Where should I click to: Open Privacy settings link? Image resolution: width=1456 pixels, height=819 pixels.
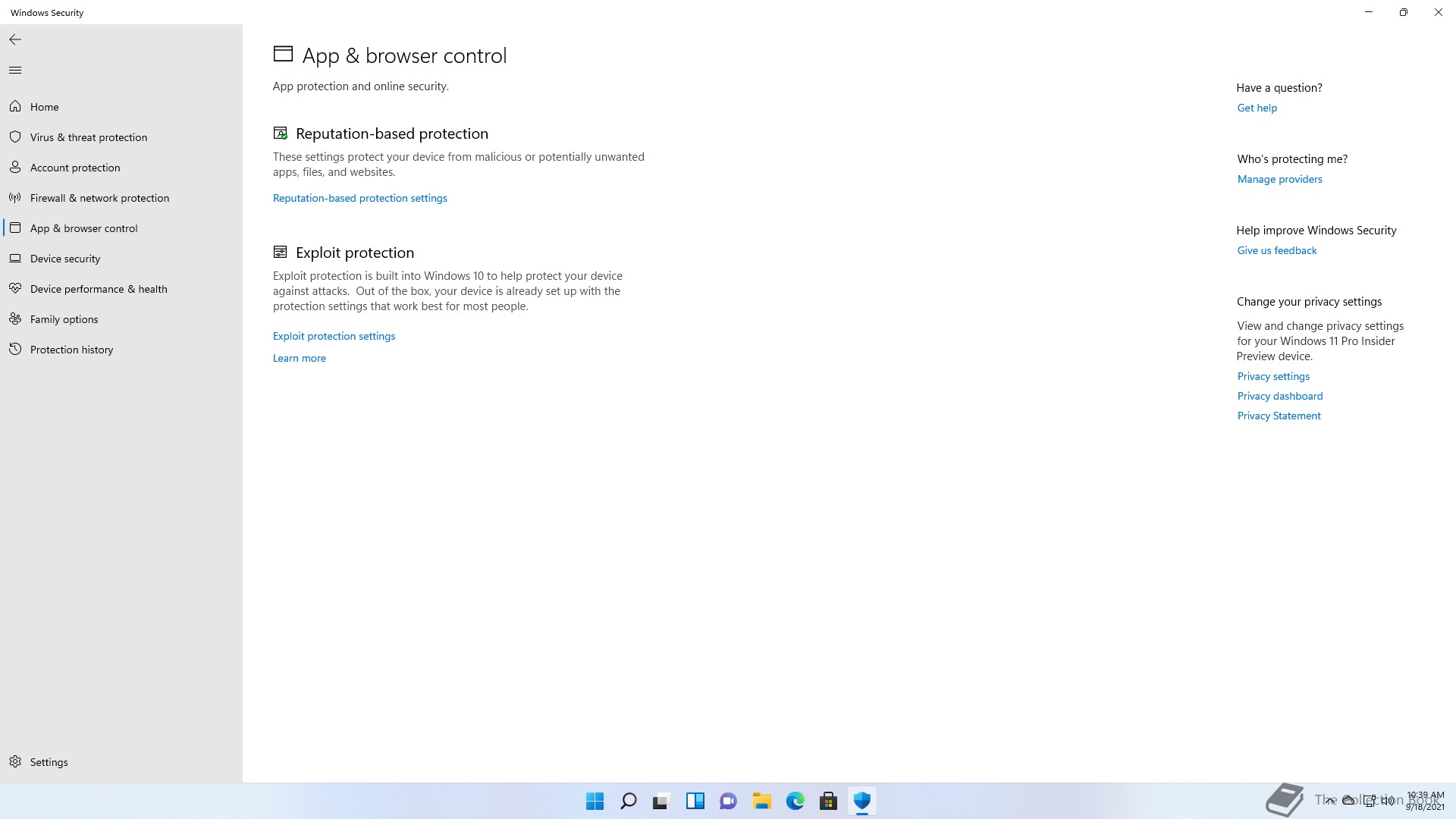tap(1273, 376)
